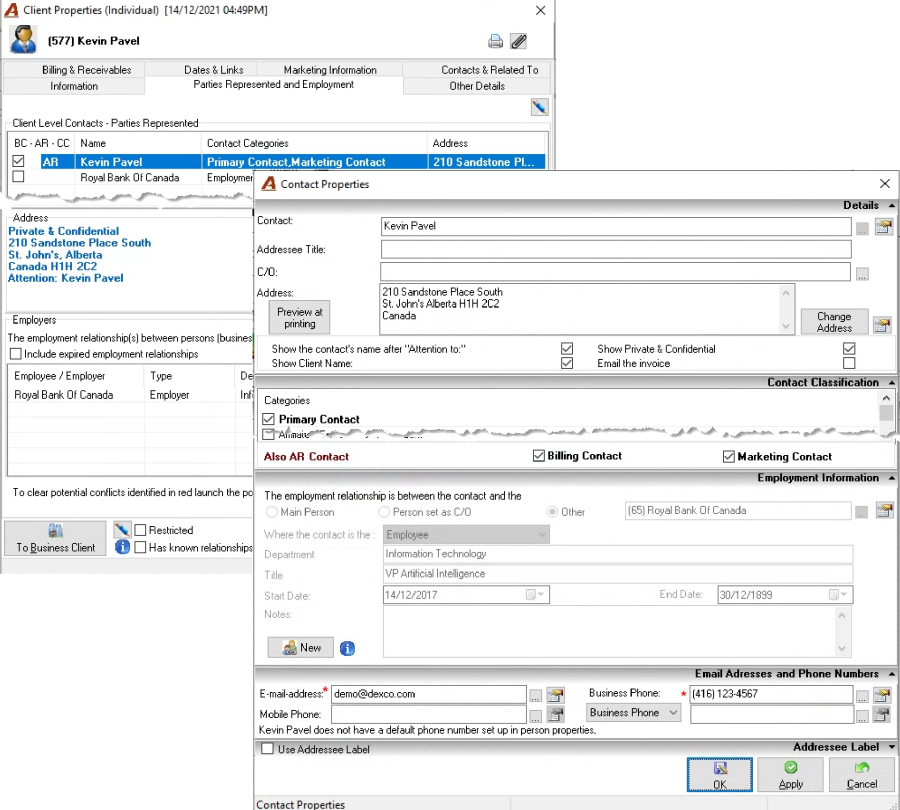Collapse Email Adresses and Phone Numbers section
900x810 pixels.
891,674
